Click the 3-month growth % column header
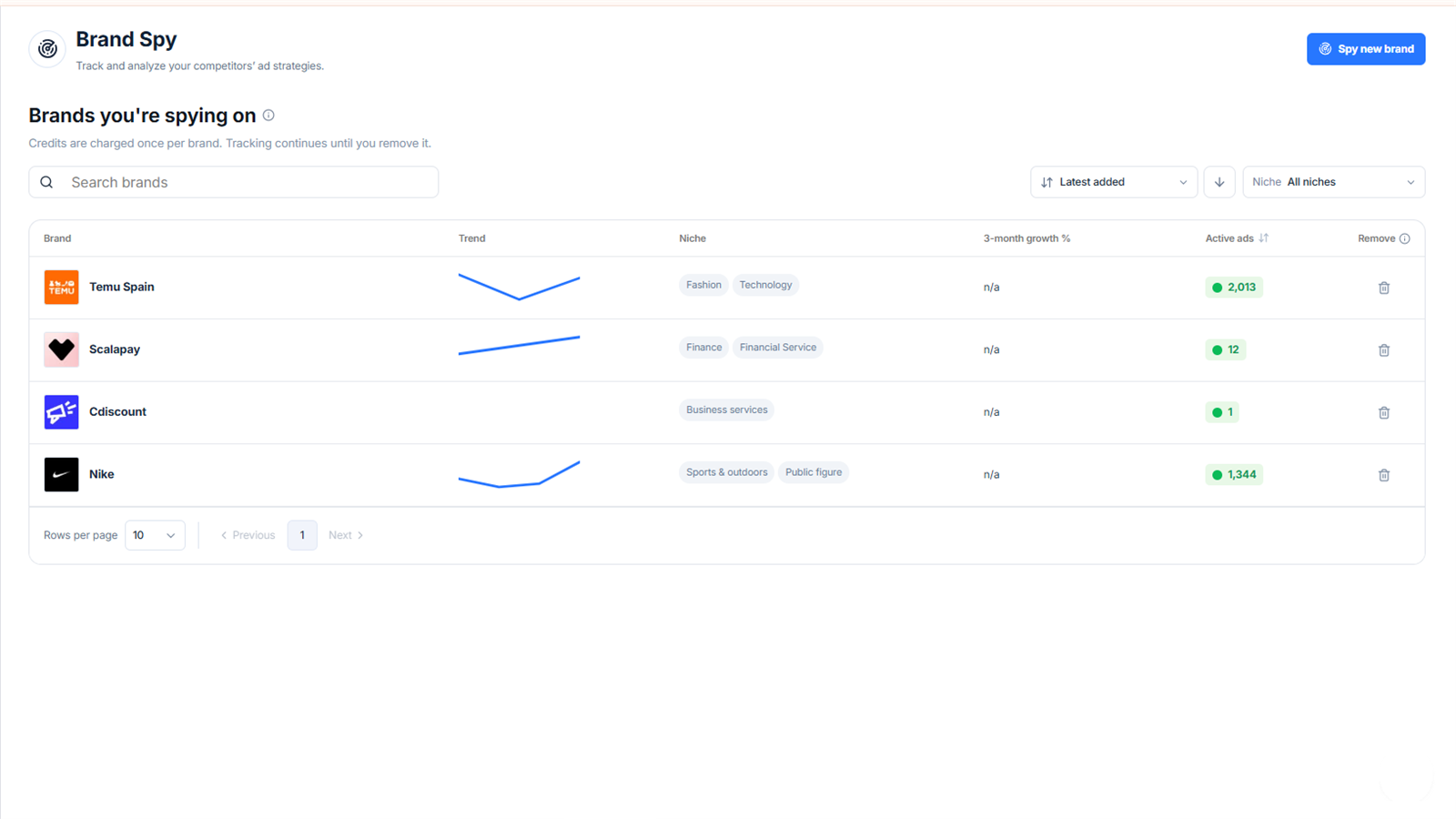1456x819 pixels. [x=1026, y=238]
